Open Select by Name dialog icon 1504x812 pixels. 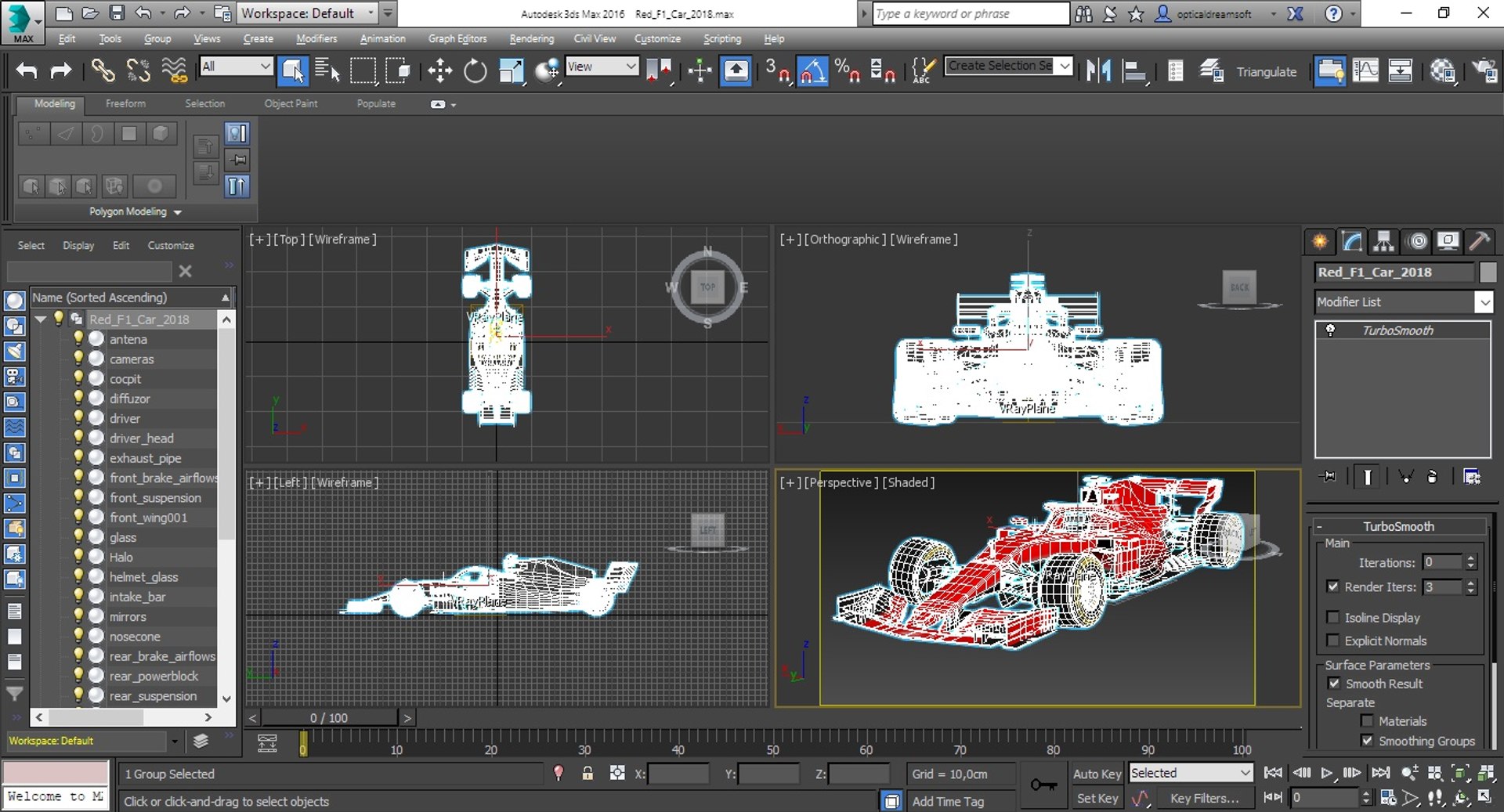pos(327,70)
